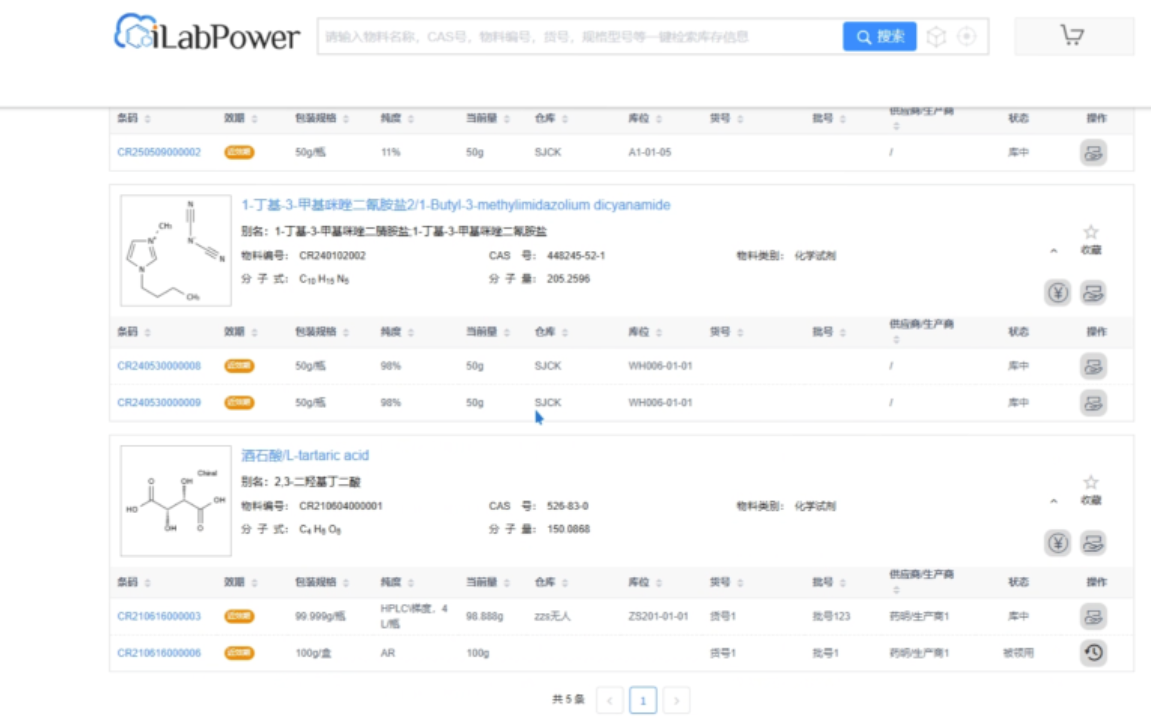Open the tartaric acid structure thumbnail
This screenshot has width=1151, height=724.
point(175,501)
